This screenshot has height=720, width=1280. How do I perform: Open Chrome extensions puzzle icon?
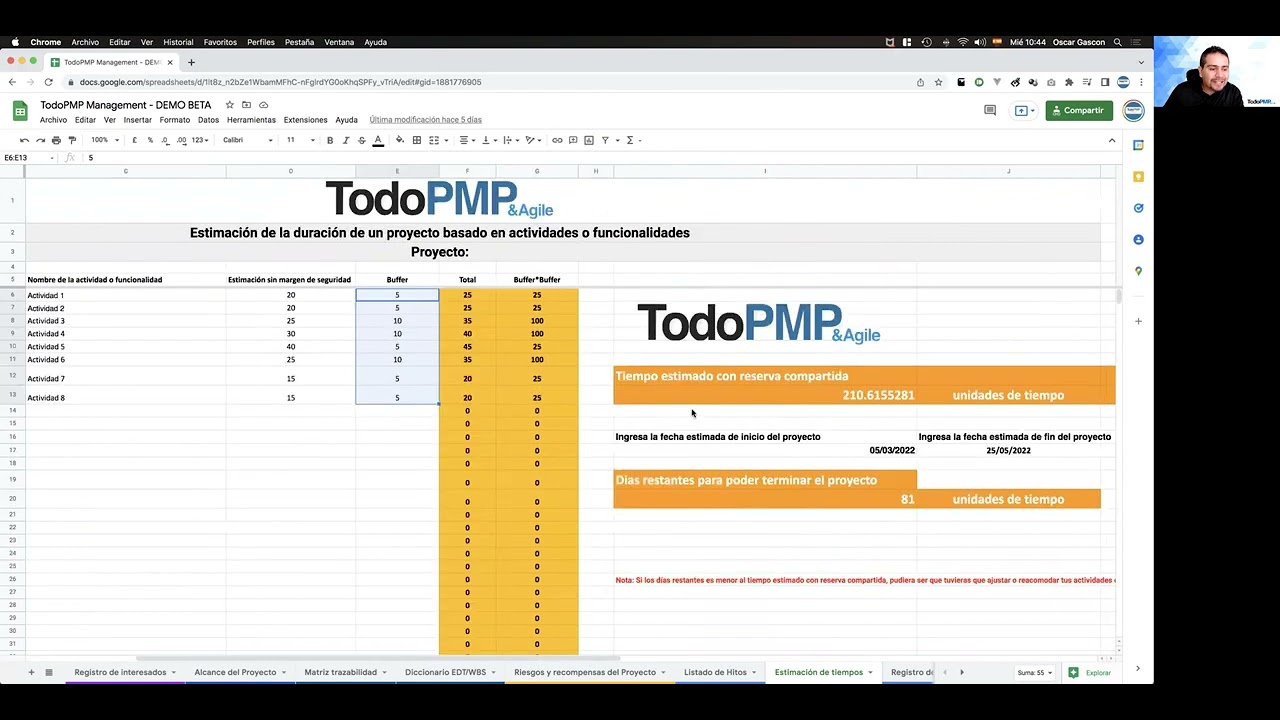[1069, 82]
